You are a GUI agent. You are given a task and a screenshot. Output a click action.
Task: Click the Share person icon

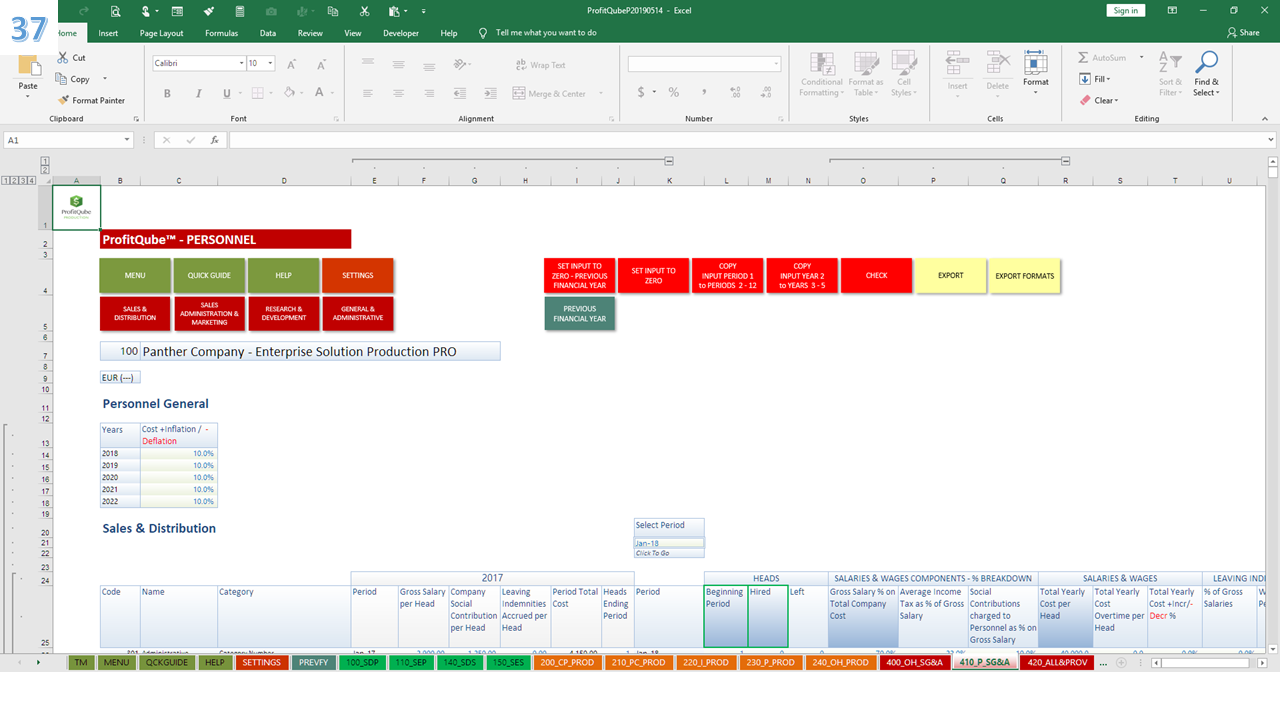[x=1232, y=33]
